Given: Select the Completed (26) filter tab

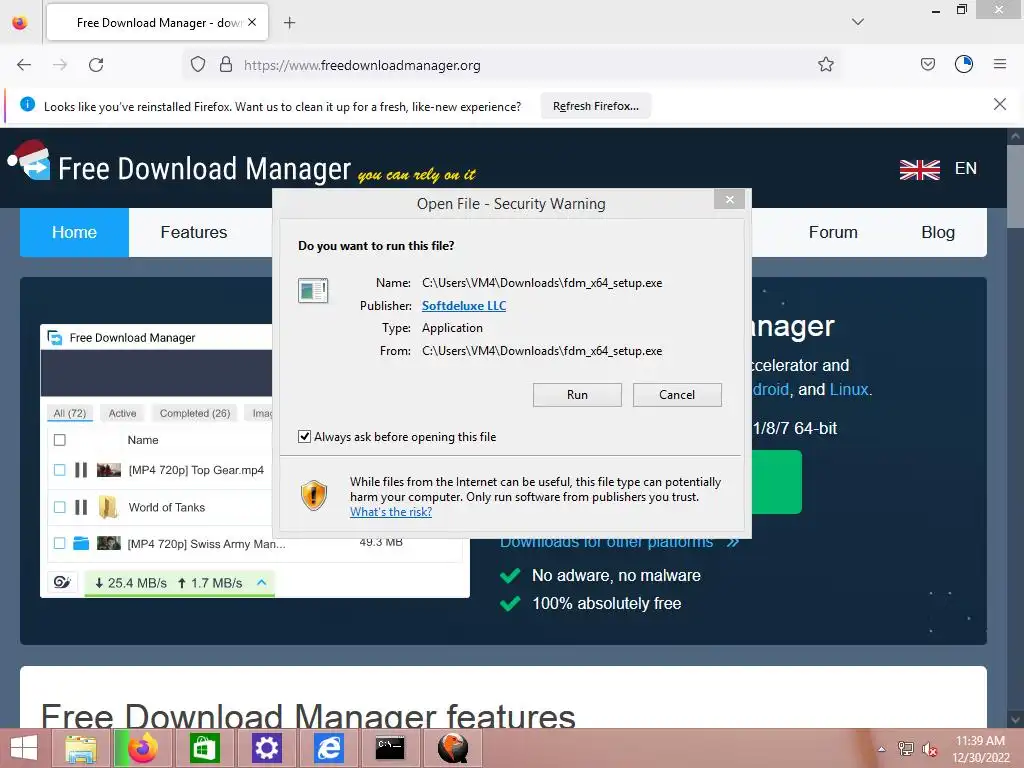Looking at the screenshot, I should (195, 413).
